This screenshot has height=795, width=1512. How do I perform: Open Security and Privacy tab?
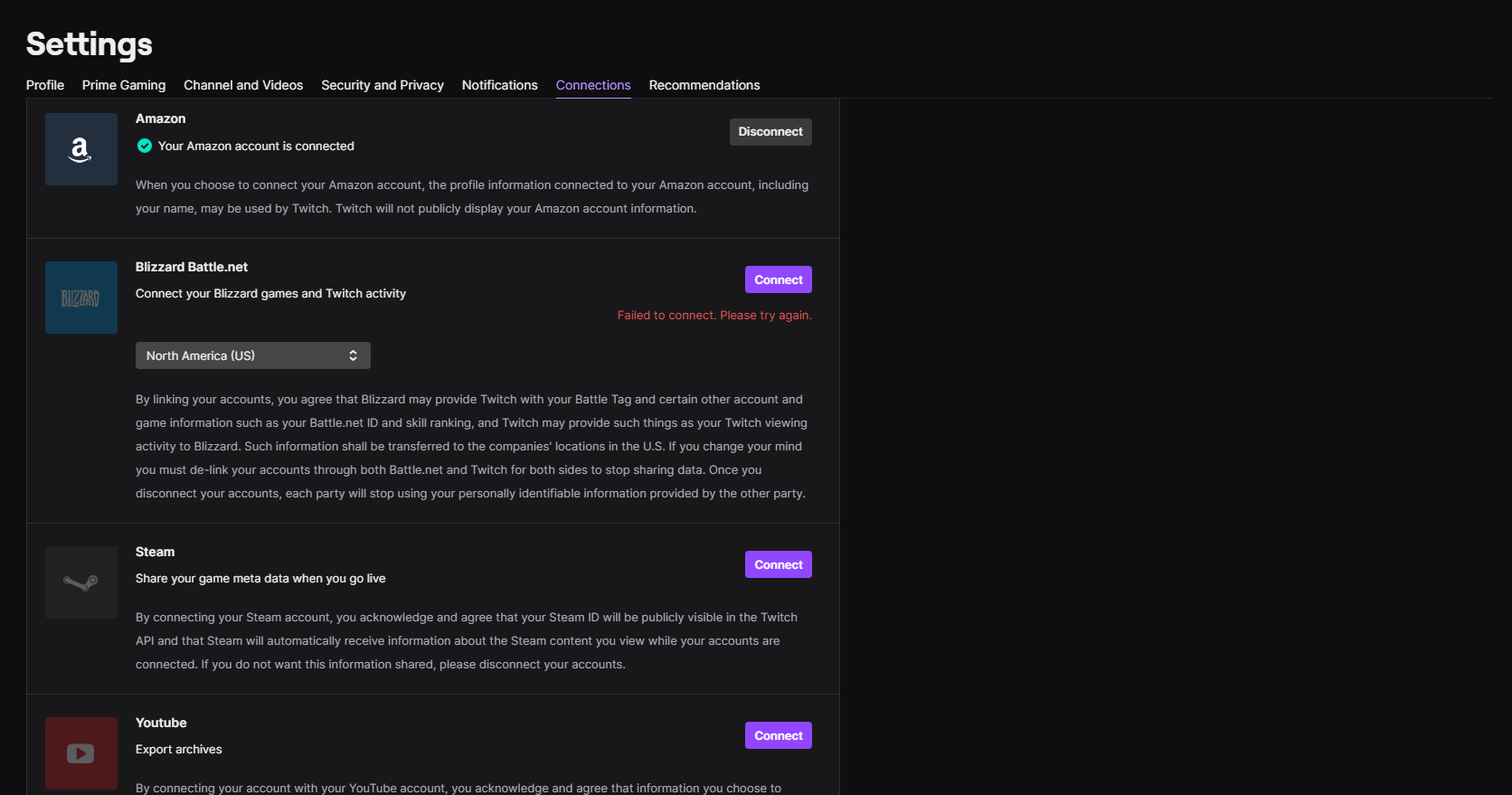[x=383, y=85]
